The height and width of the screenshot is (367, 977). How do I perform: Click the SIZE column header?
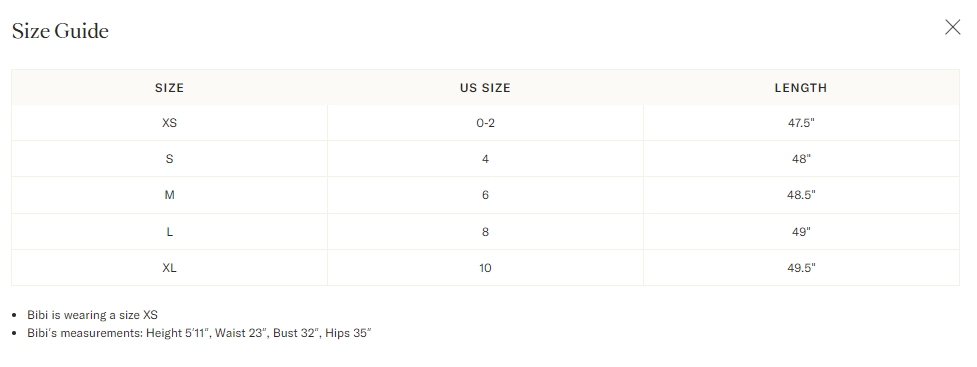click(169, 88)
